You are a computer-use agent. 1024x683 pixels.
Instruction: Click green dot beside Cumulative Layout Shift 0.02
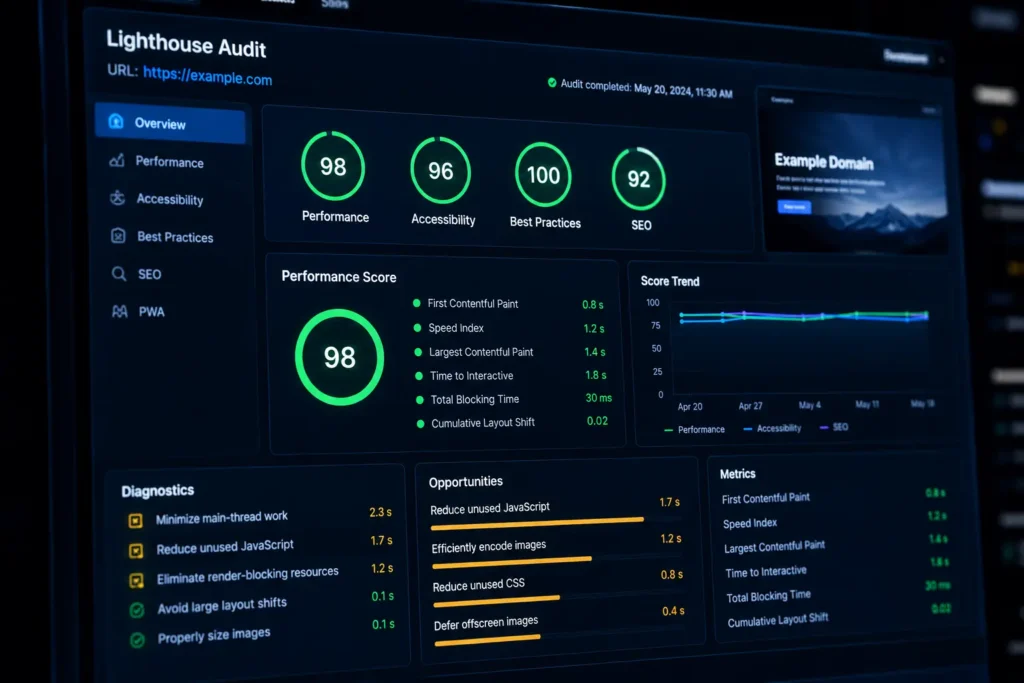coord(420,424)
